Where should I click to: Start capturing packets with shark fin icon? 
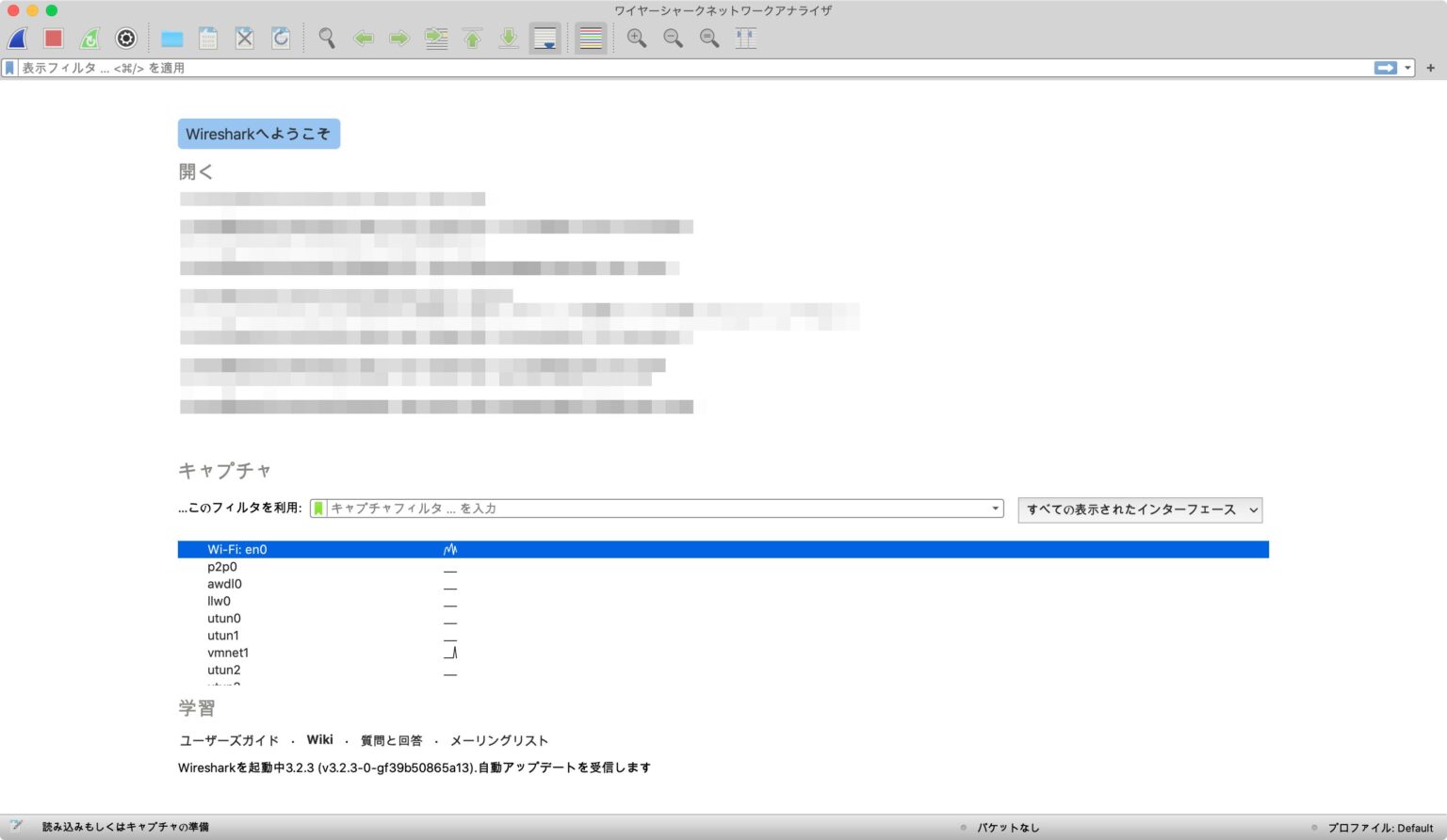pos(18,39)
